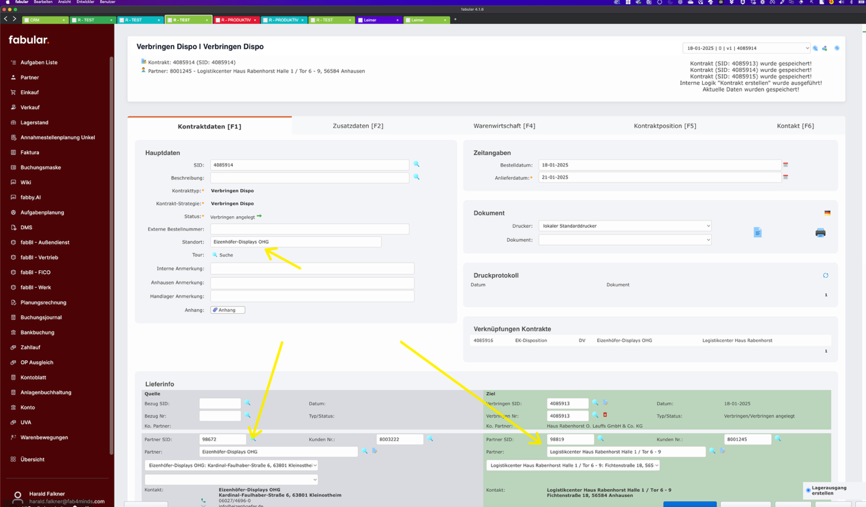866x507 pixels.
Task: Open the Drucker dropdown
Action: point(625,226)
